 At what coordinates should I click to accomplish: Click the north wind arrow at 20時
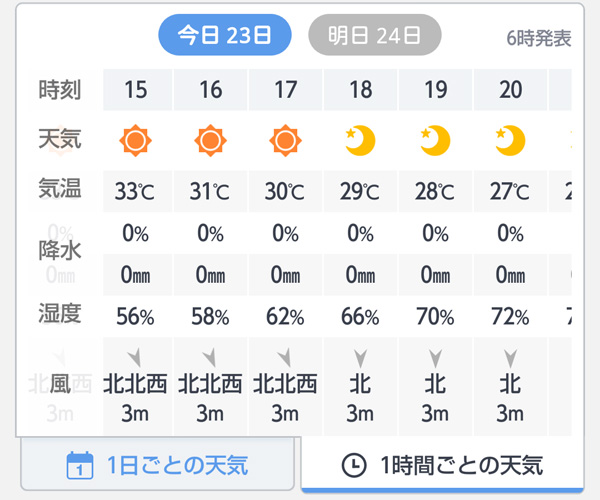[510, 357]
